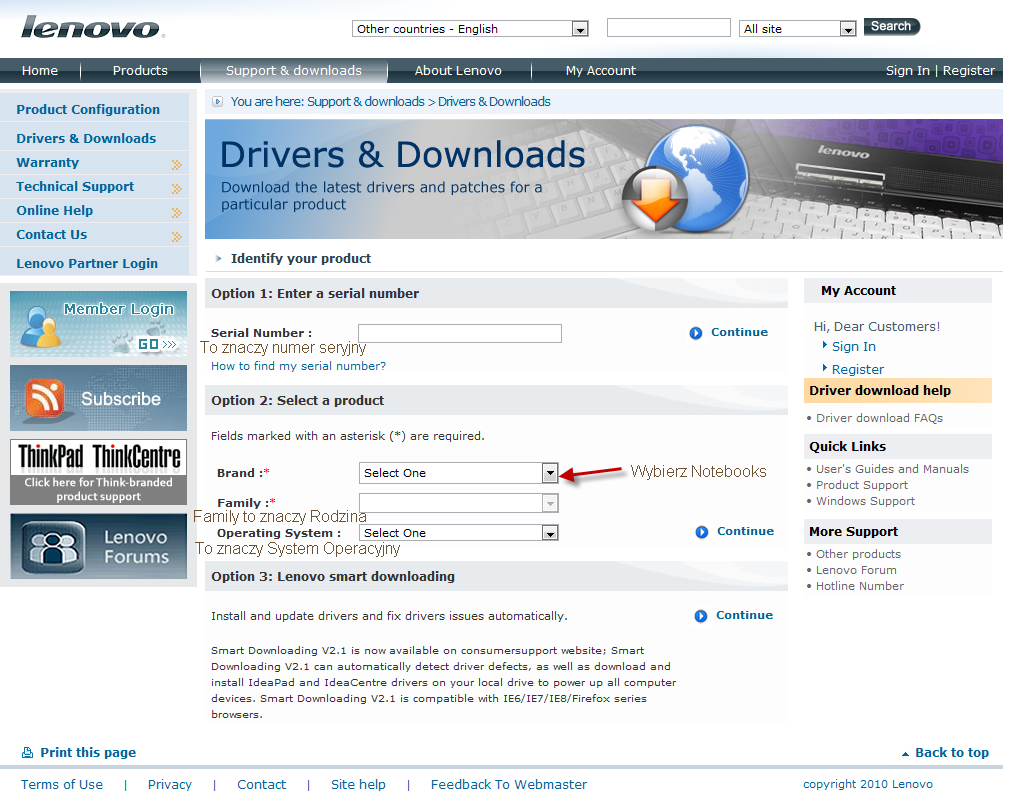The width and height of the screenshot is (1030, 810).
Task: Click Back to top link
Action: [952, 753]
